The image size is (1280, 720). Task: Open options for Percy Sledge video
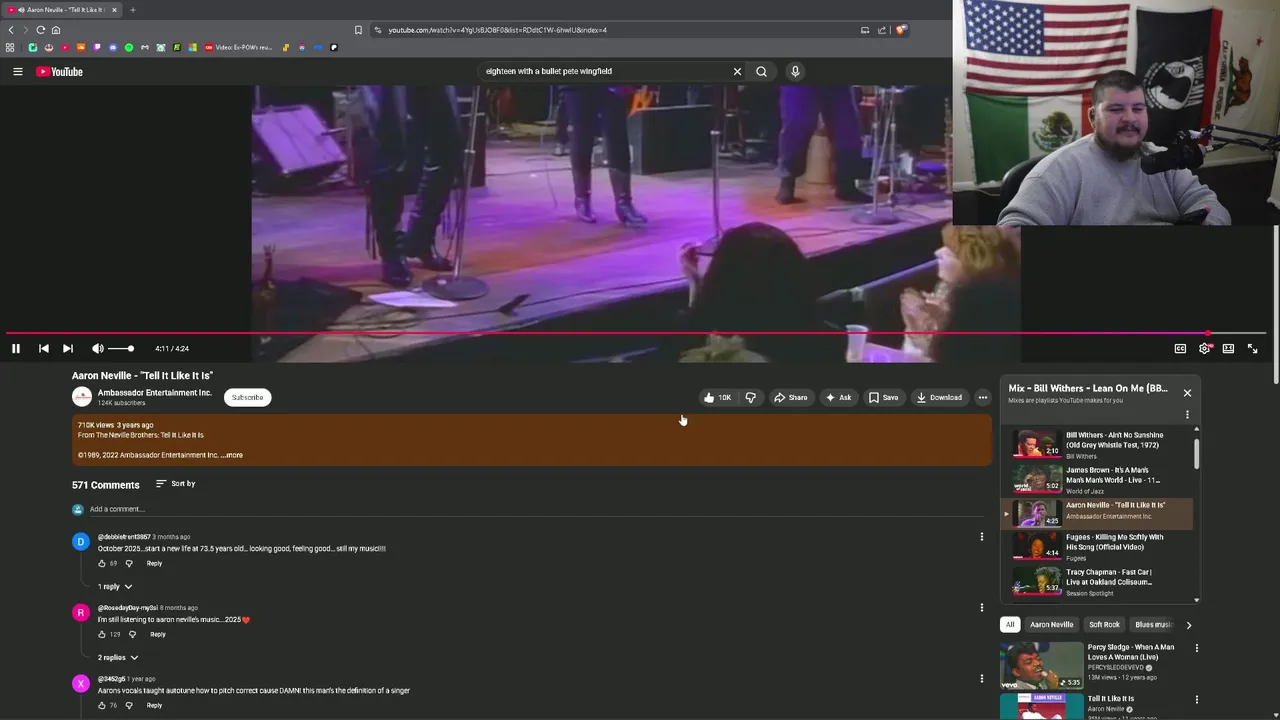1196,648
